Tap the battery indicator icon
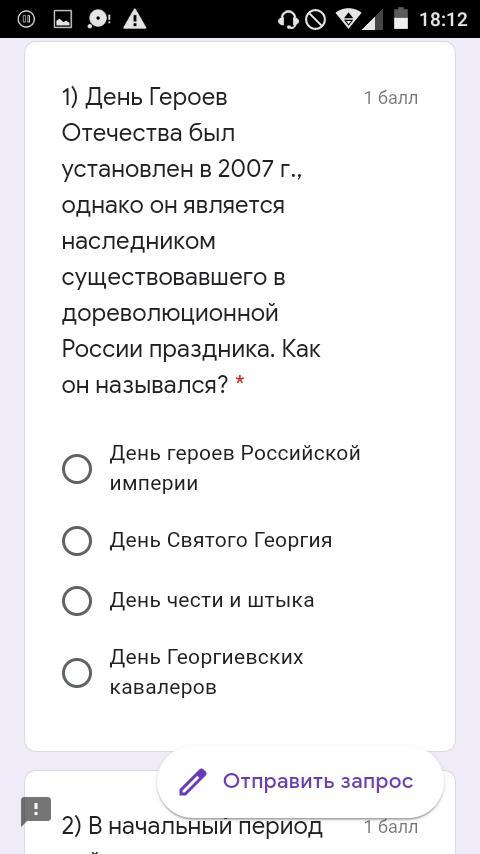The height and width of the screenshot is (854, 480). (400, 19)
